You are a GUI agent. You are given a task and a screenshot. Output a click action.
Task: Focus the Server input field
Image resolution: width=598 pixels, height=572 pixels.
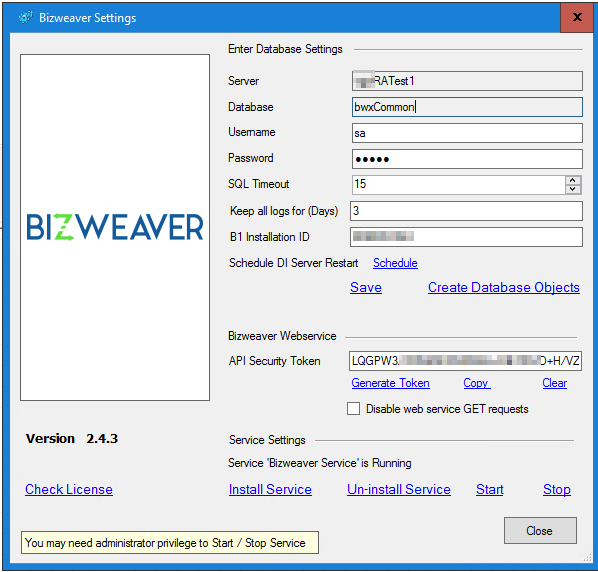pos(467,81)
